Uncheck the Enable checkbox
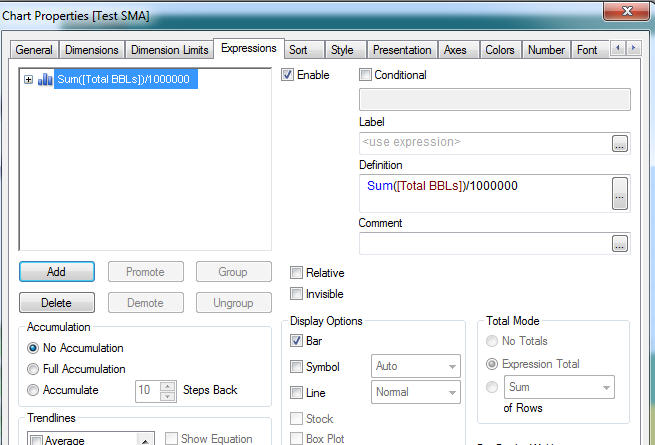The width and height of the screenshot is (655, 445). (x=289, y=75)
